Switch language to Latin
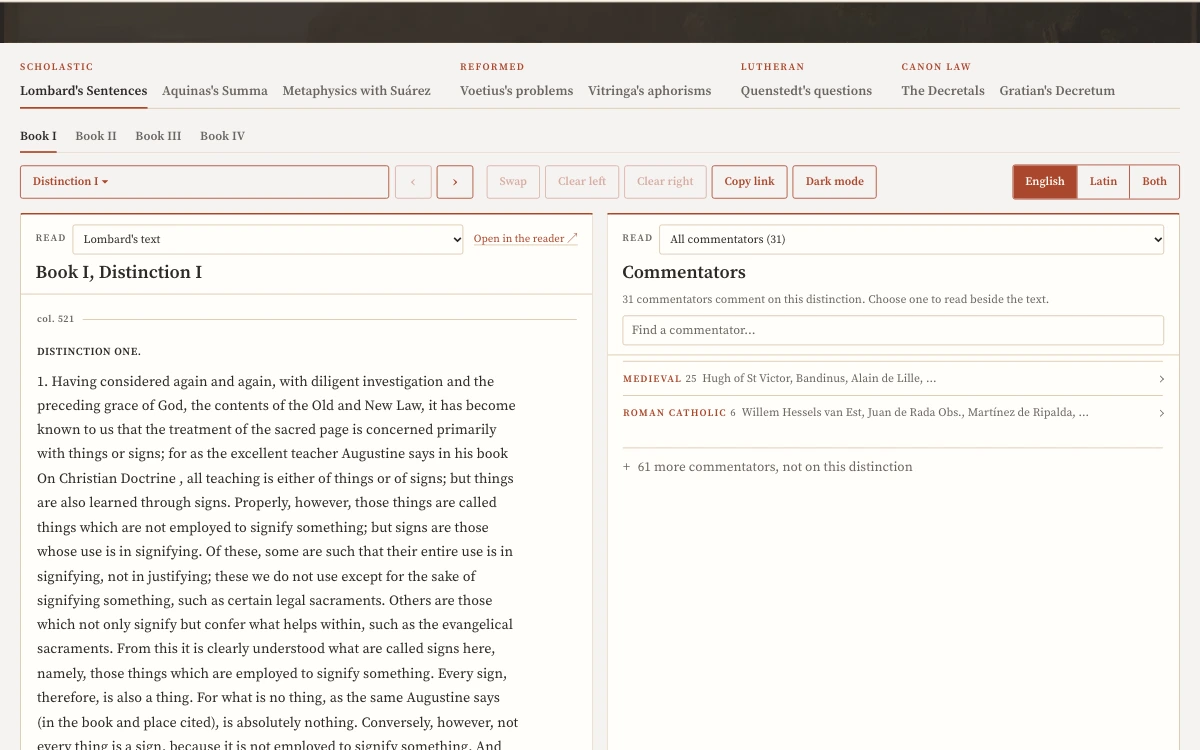 tap(1103, 182)
